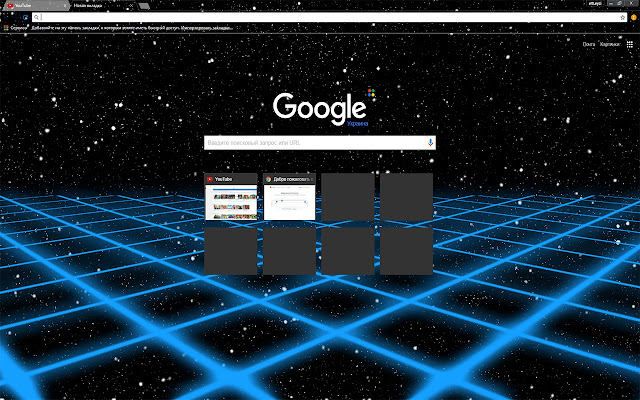Open the Картинки link
Screen dimensions: 640x400
click(610, 44)
